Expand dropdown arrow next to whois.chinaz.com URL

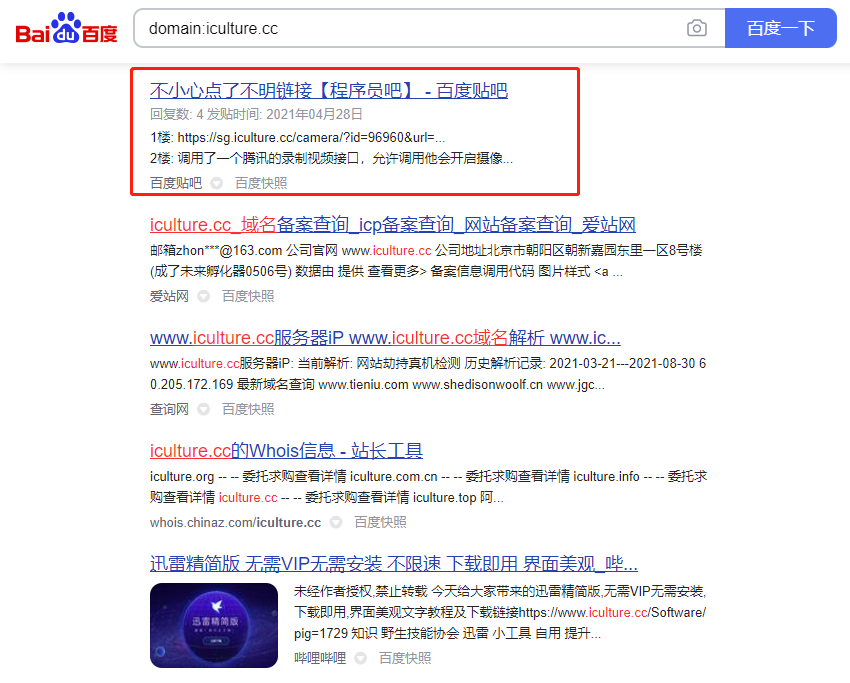pos(336,523)
